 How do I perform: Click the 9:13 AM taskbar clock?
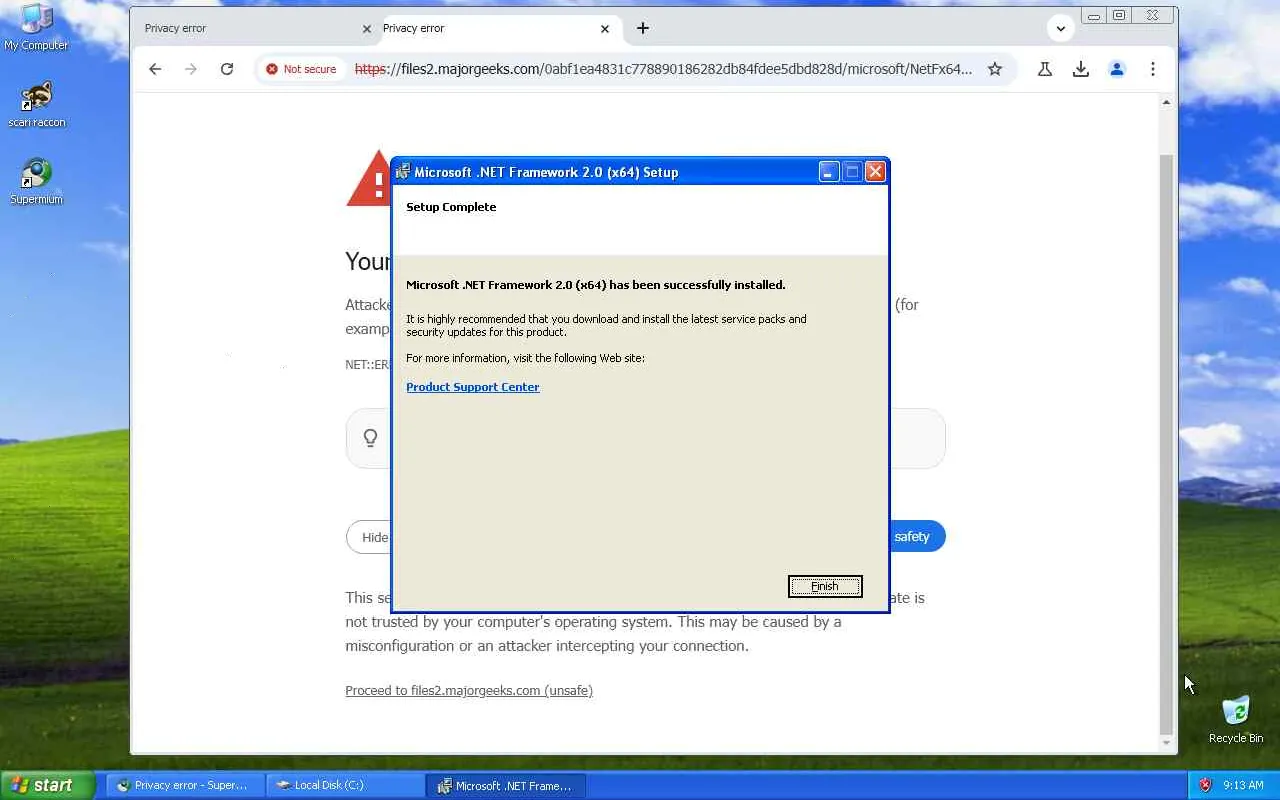(x=1243, y=785)
